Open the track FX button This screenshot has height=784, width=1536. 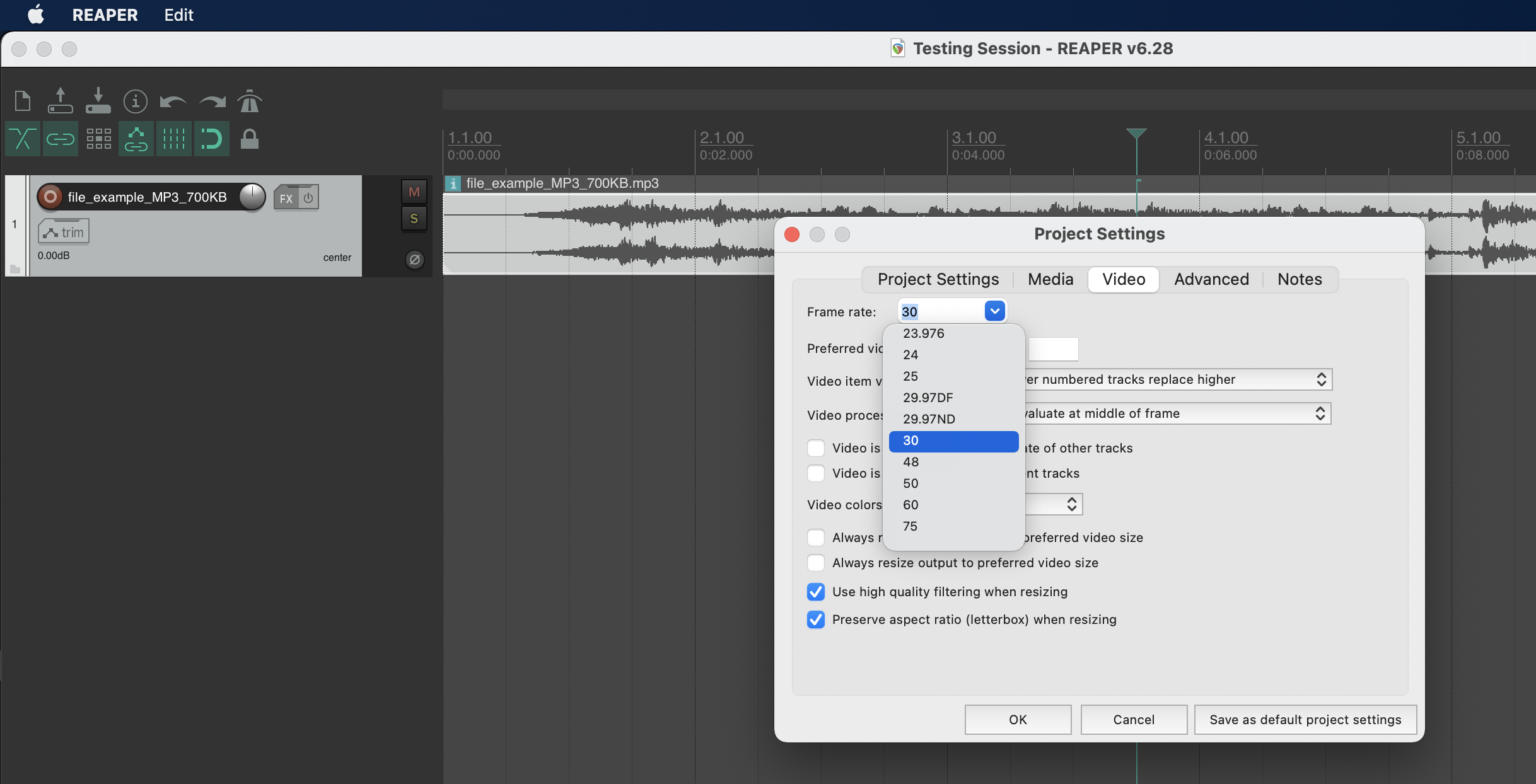(x=286, y=198)
